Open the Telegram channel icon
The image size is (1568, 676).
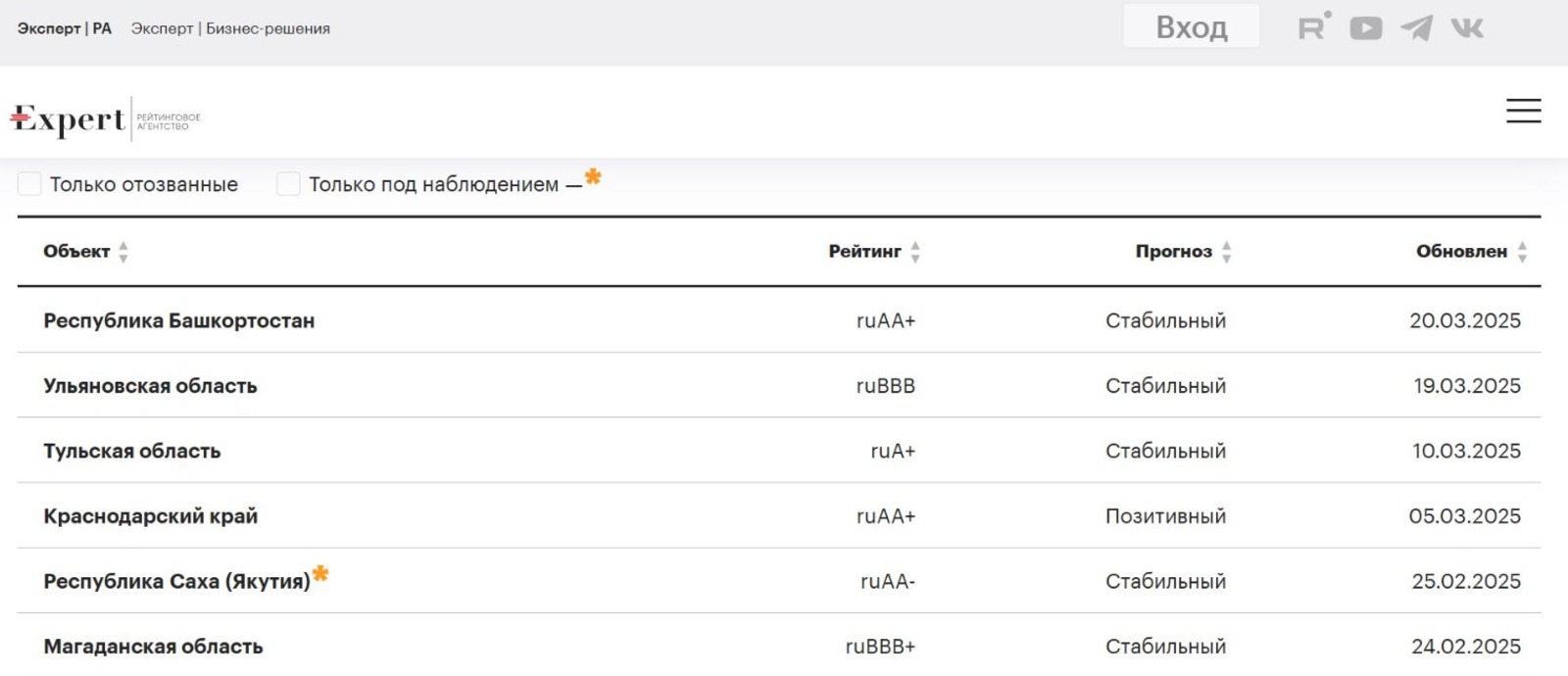click(x=1416, y=28)
